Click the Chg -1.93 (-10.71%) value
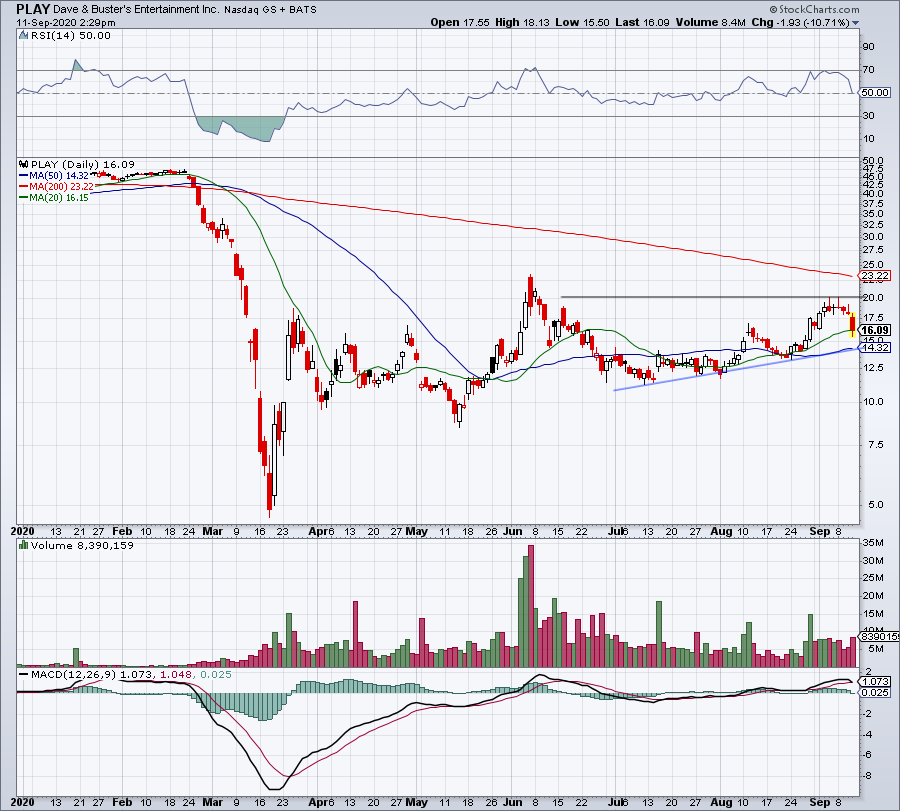Viewport: 900px width, 811px height. [x=800, y=23]
